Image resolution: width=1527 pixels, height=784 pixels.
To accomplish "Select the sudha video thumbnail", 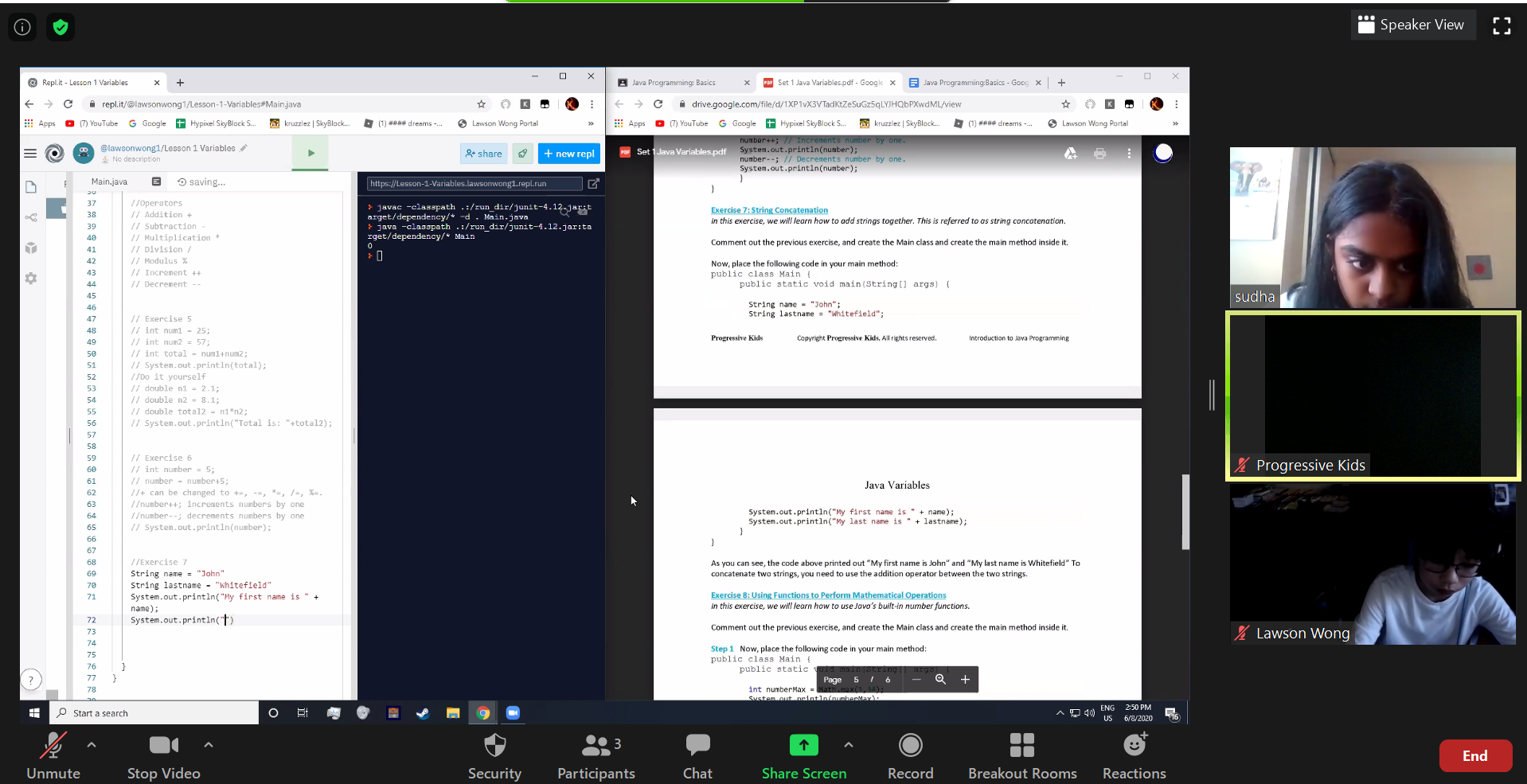I will coord(1372,228).
